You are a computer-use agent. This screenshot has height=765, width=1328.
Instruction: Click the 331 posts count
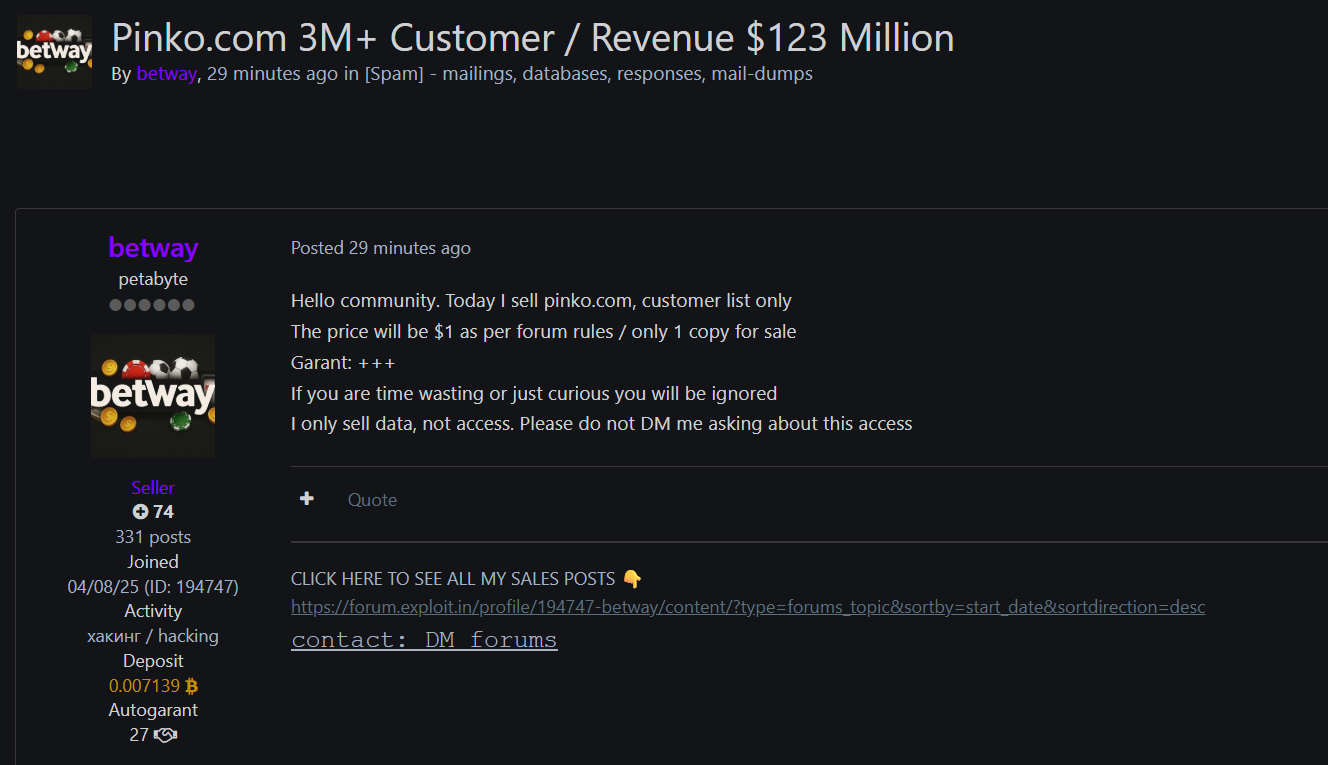tap(153, 537)
